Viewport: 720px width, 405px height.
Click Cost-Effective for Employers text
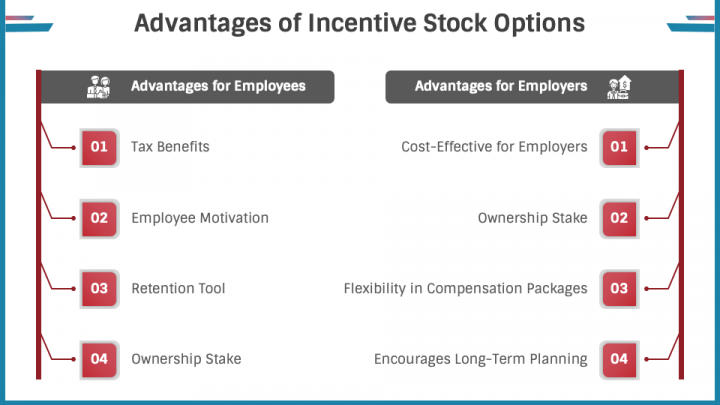tap(494, 147)
